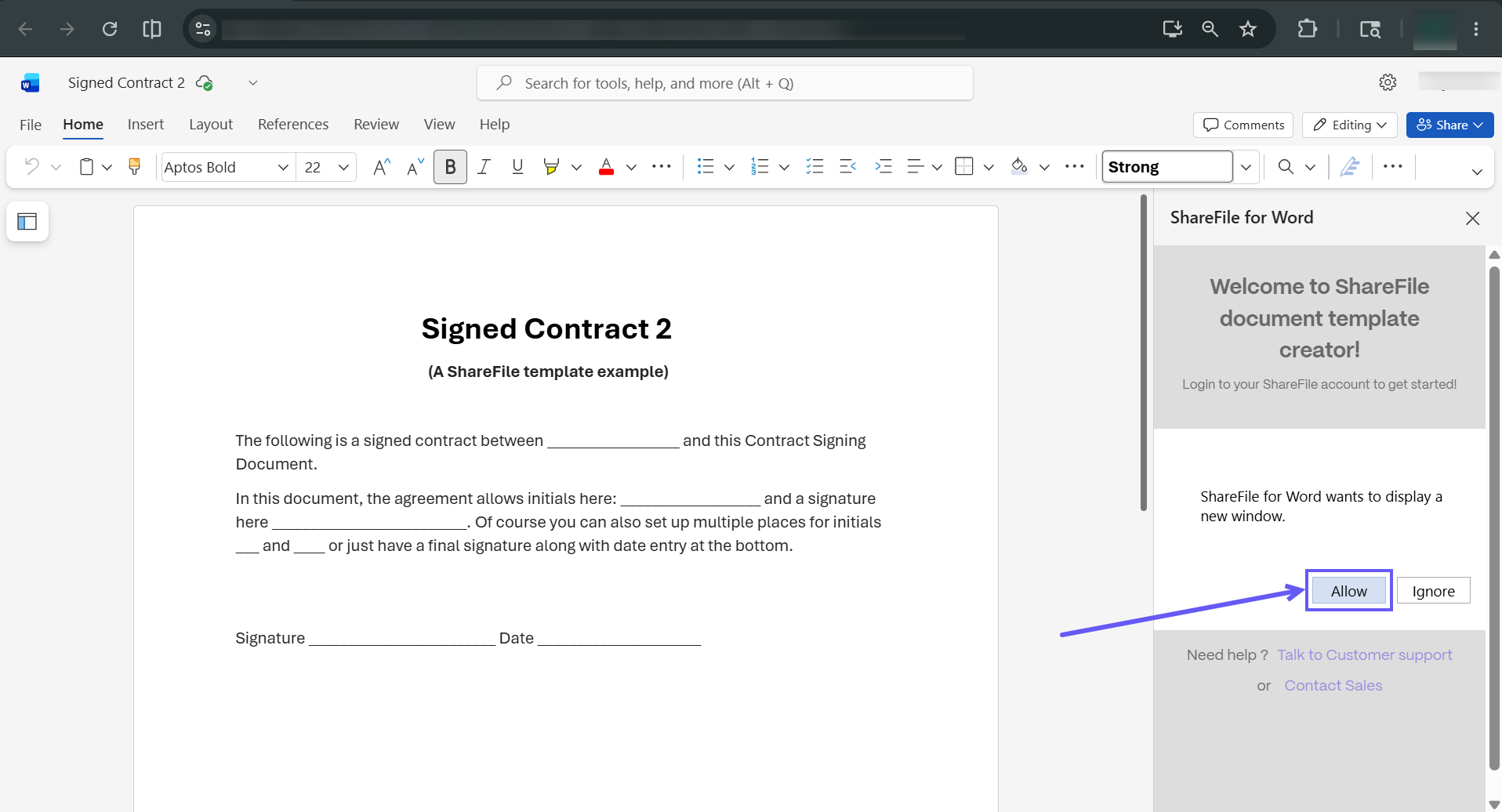Screen dimensions: 1502x812
Task: Open the Editing mode dropdown
Action: pos(1350,125)
